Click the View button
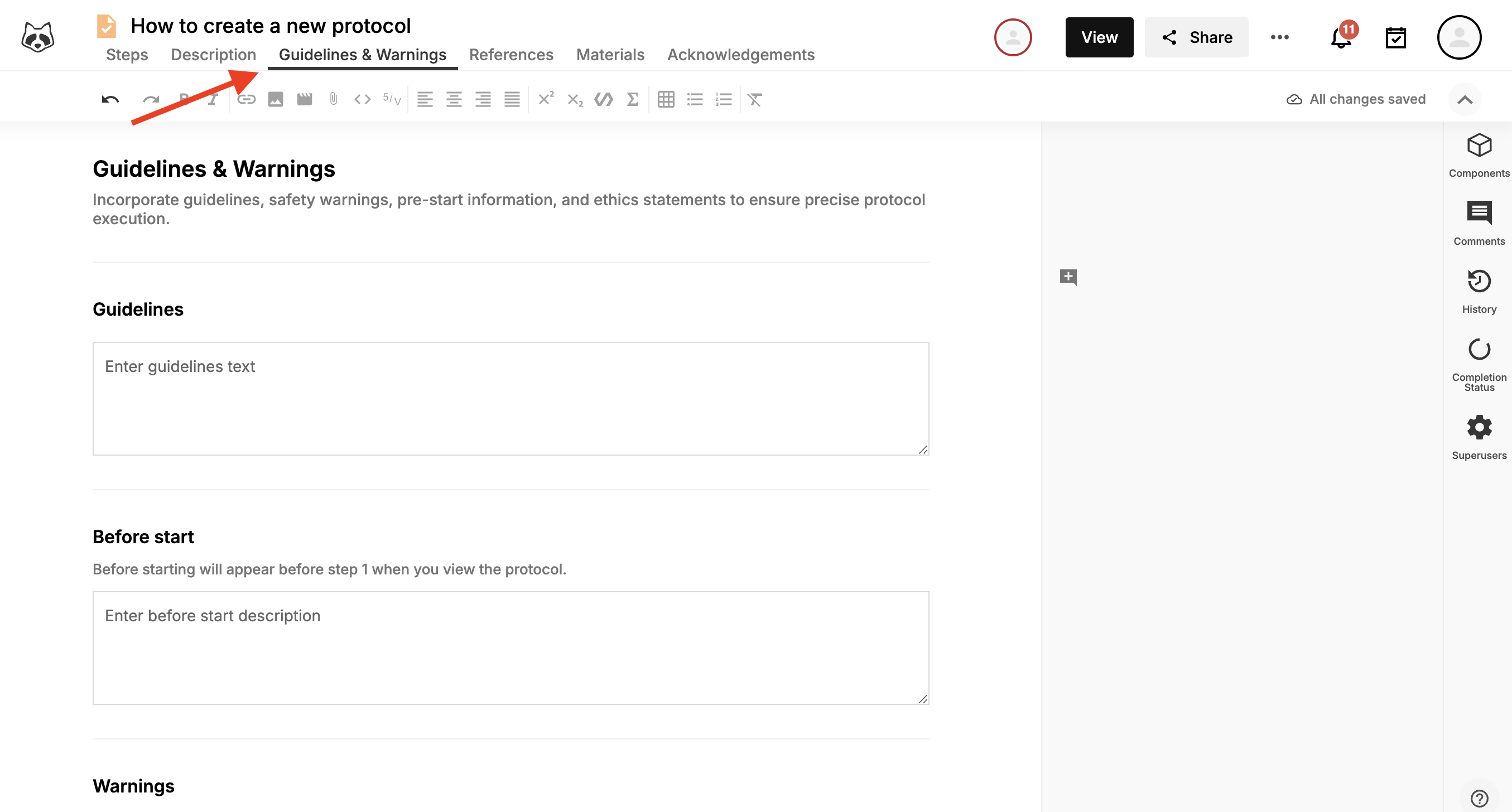Image resolution: width=1512 pixels, height=812 pixels. [1099, 37]
